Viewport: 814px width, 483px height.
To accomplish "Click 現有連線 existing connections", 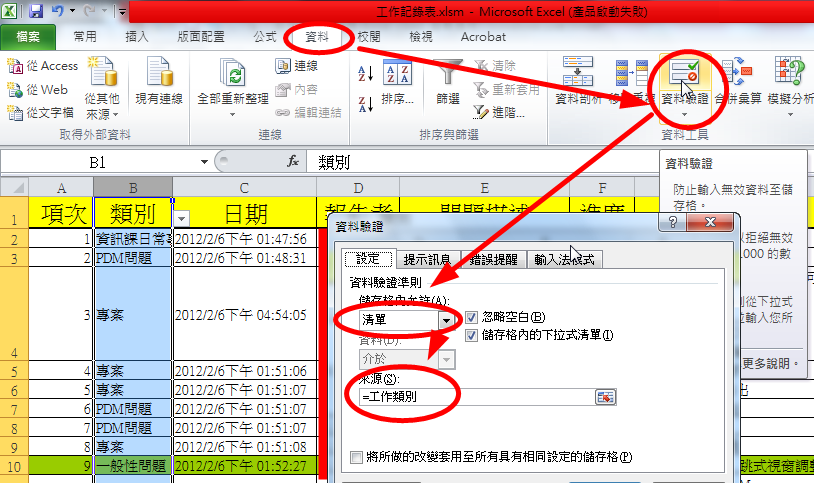I will (x=159, y=80).
